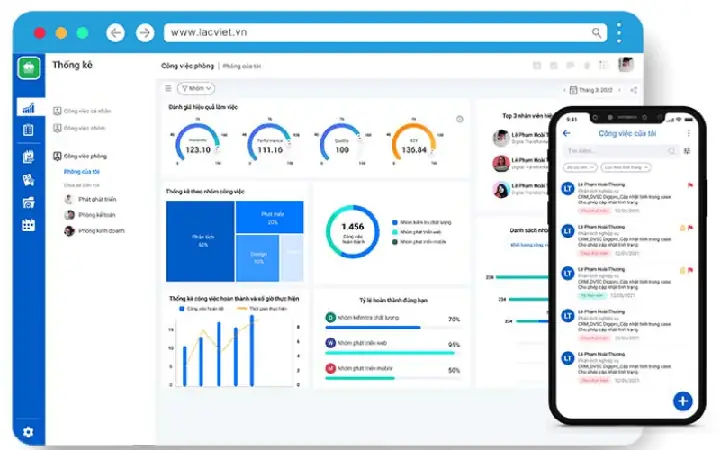Click the 95% progress bar
720x450 pixels.
coord(393,353)
